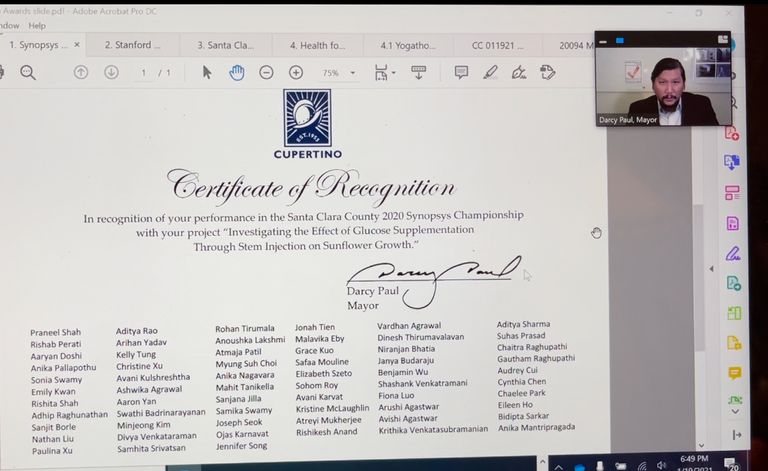This screenshot has width=768, height=471.
Task: Click the scrolling mode toolbar icon
Action: pyautogui.click(x=418, y=72)
